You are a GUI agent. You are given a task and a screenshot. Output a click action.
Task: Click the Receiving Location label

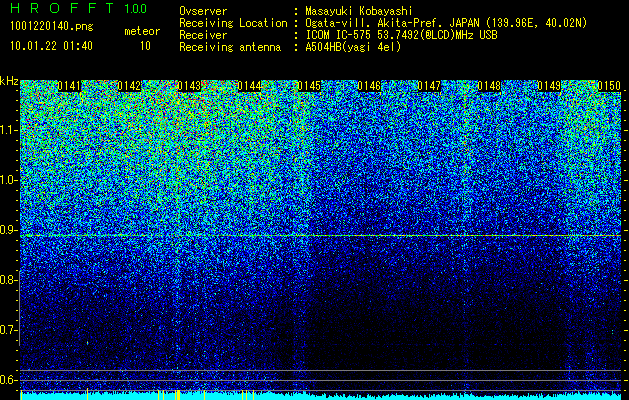tap(233, 23)
